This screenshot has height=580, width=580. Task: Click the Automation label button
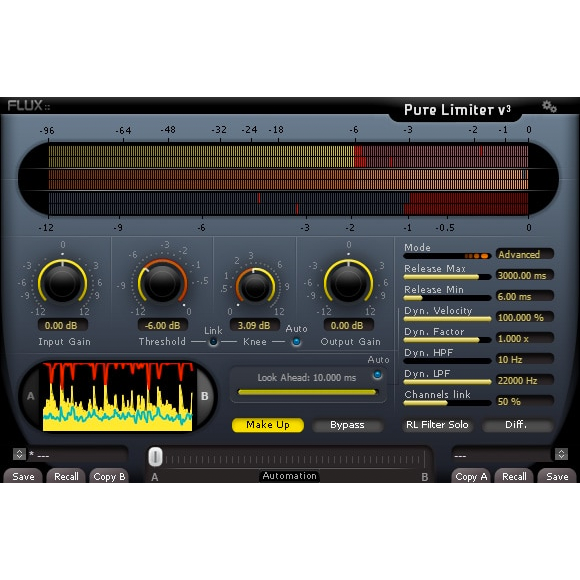tap(290, 476)
